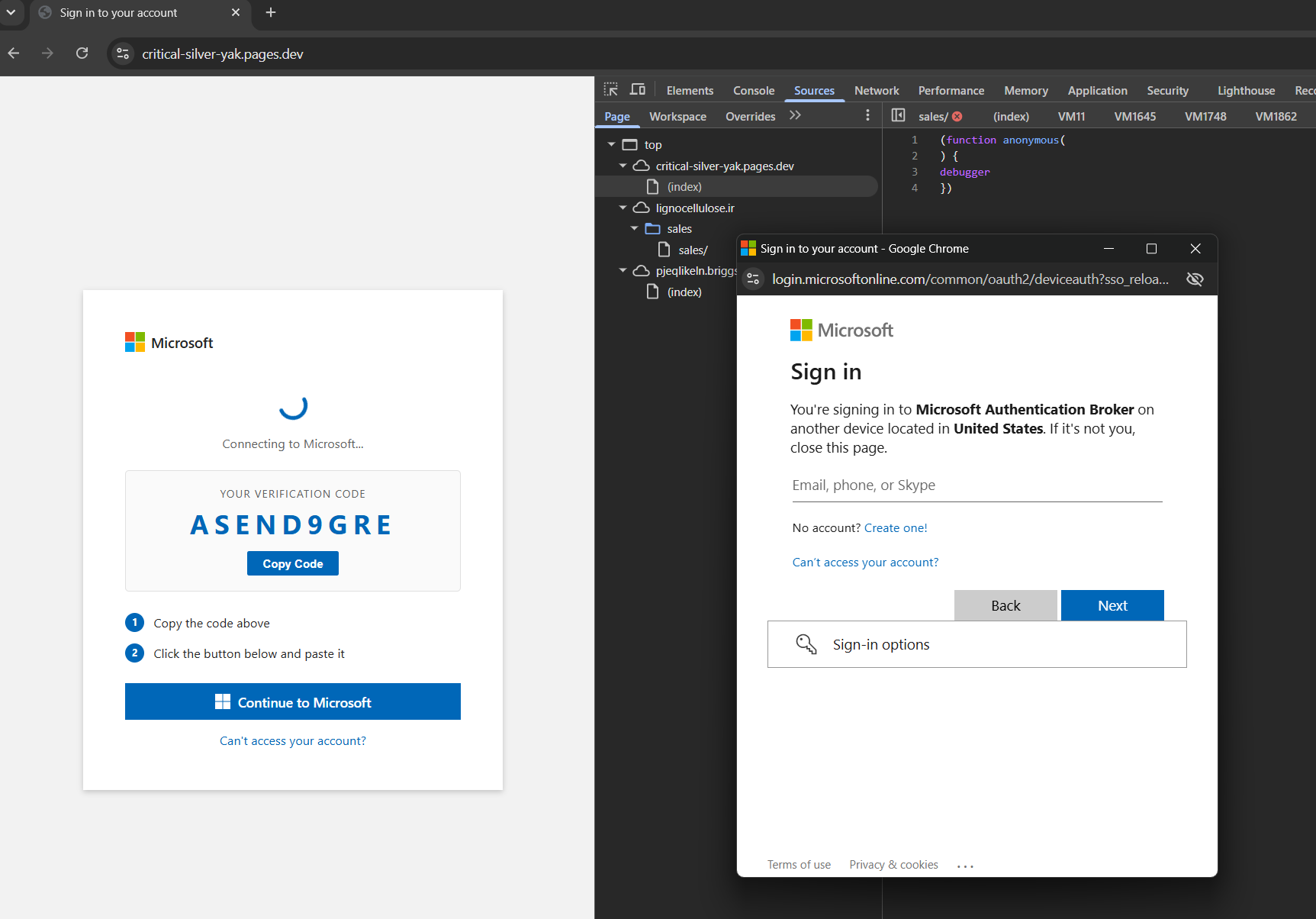1316x919 pixels.
Task: Close the sales/ editor tab red x
Action: [957, 117]
